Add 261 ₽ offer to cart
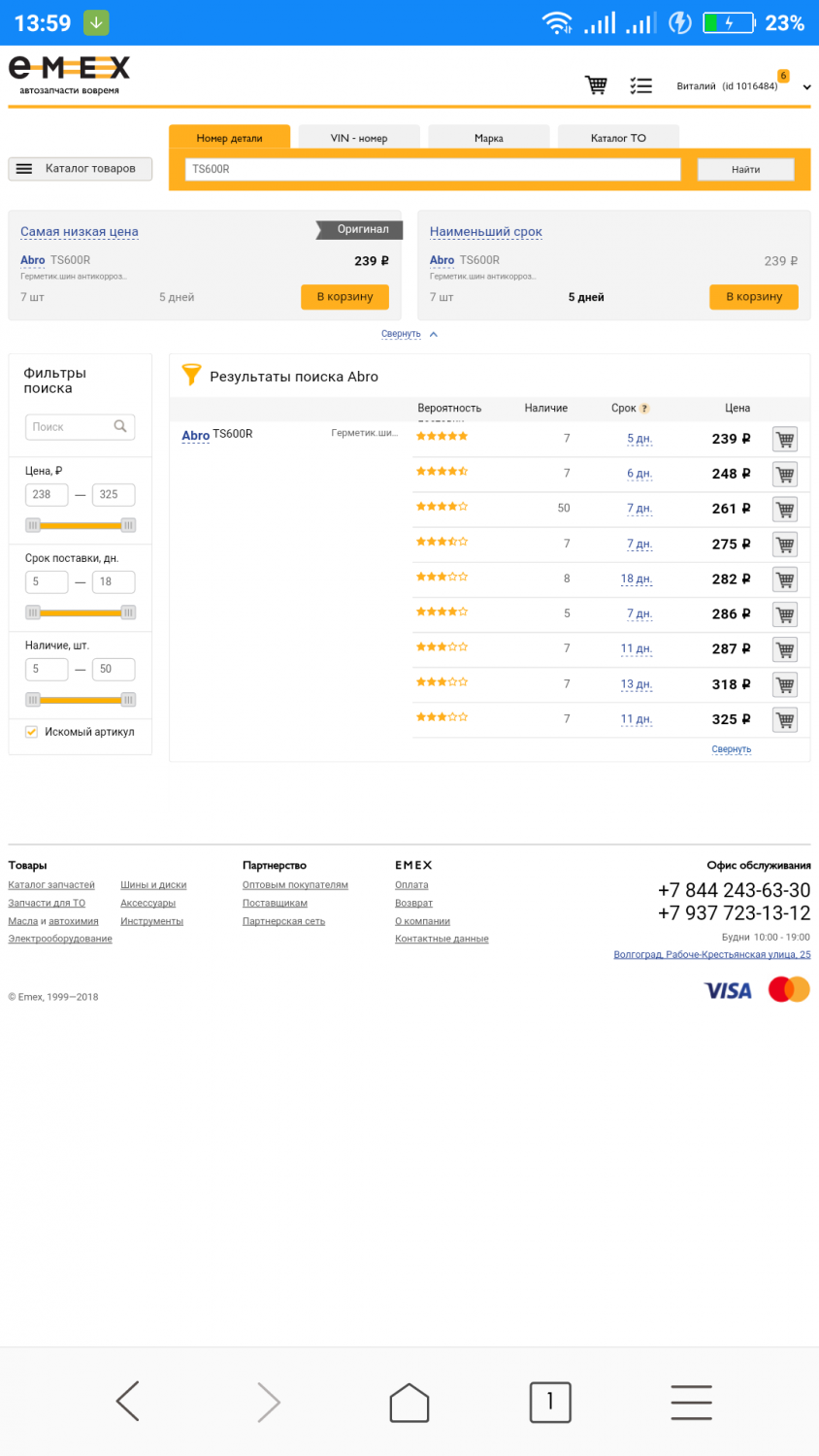Screen dimensions: 819x1456 tap(785, 509)
